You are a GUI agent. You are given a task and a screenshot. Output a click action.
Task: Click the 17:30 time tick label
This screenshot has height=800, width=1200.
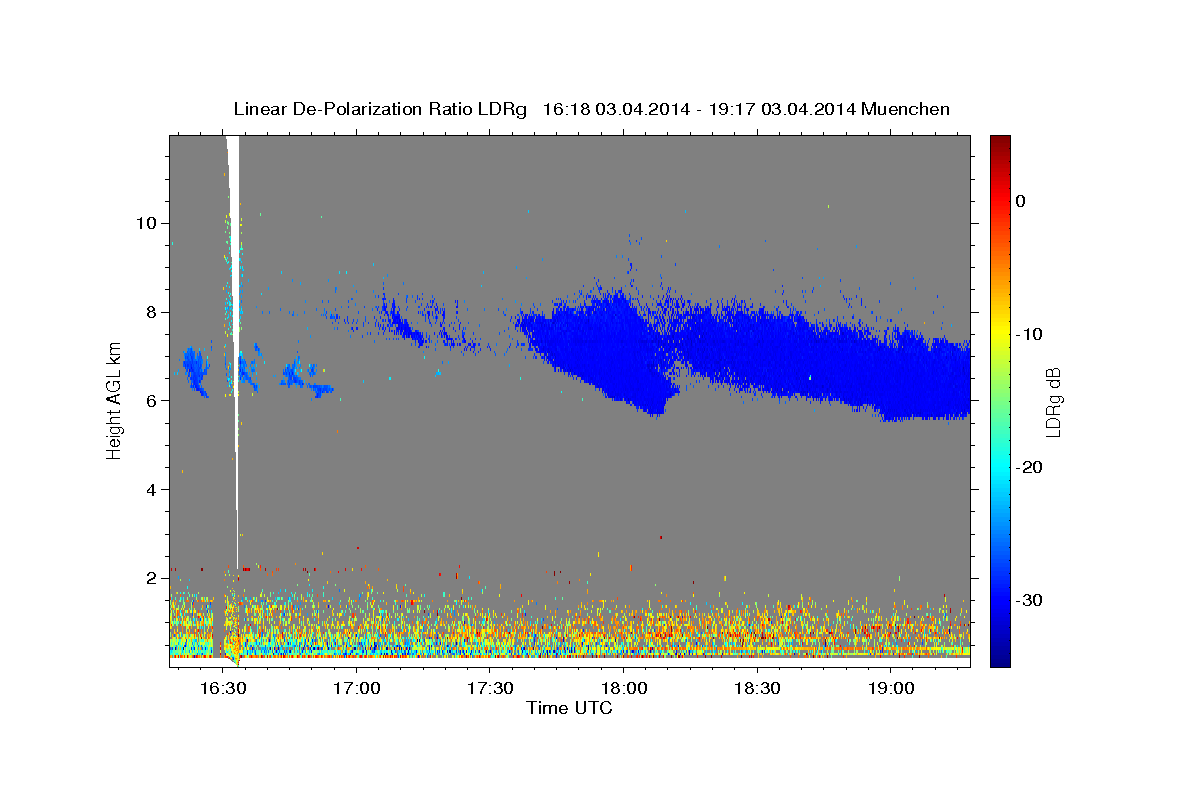click(490, 689)
